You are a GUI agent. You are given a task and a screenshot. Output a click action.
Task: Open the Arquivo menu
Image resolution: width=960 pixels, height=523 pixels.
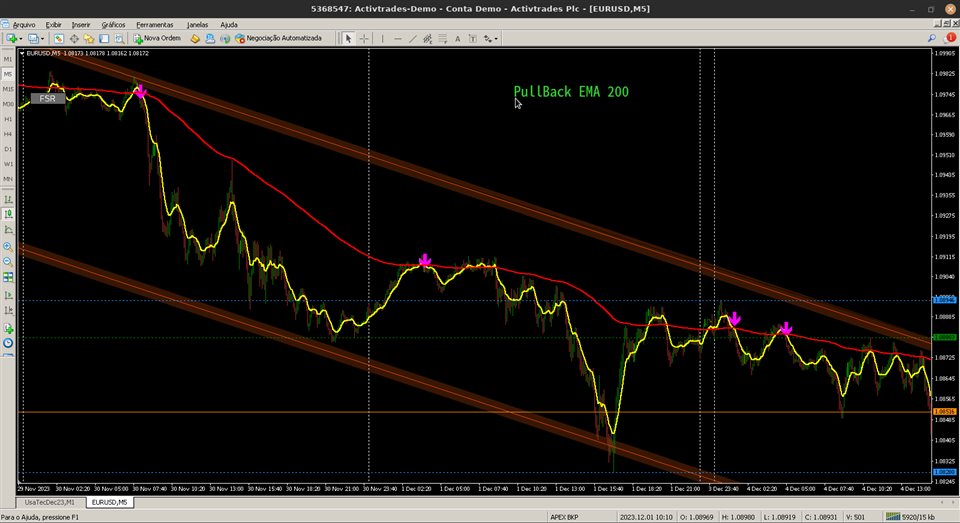point(24,24)
